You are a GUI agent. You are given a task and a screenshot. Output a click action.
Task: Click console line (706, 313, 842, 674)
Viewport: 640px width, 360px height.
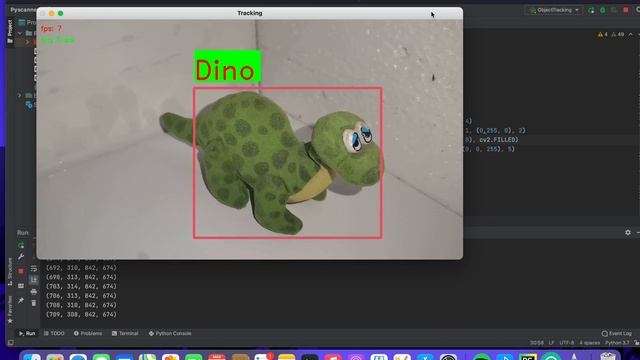(x=81, y=296)
